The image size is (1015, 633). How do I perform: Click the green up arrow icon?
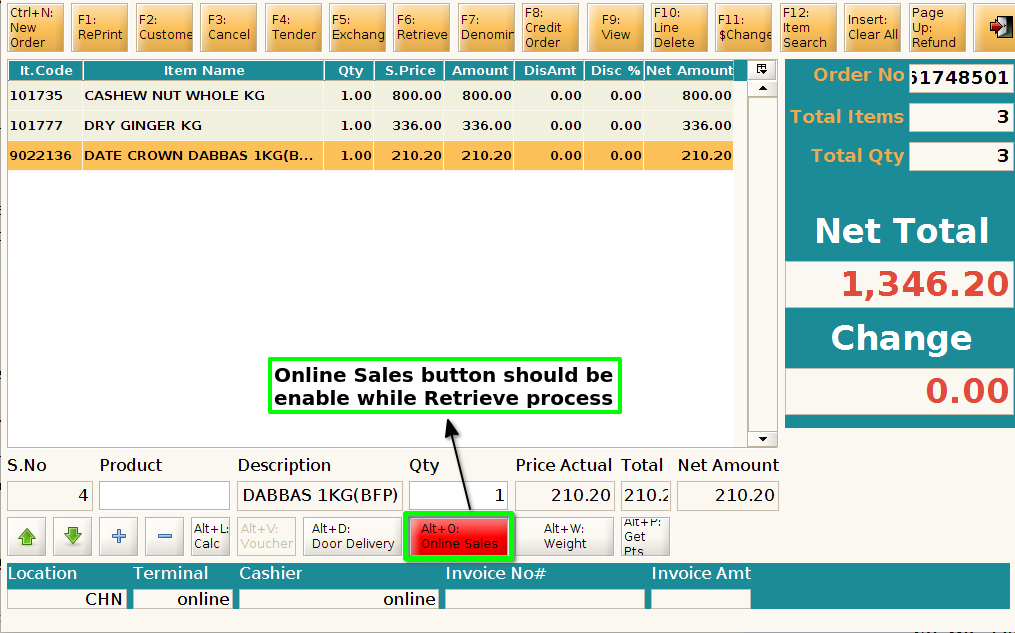click(27, 536)
